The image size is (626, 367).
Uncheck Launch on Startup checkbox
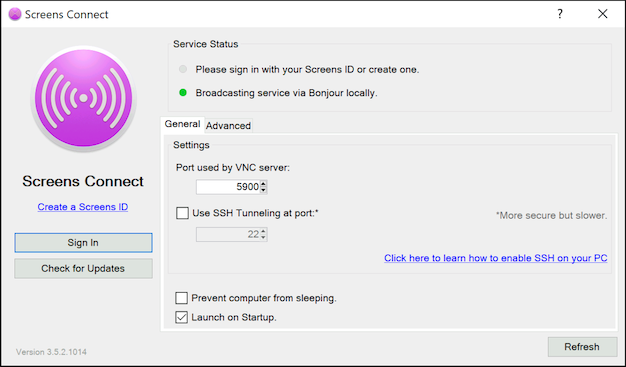(x=181, y=317)
